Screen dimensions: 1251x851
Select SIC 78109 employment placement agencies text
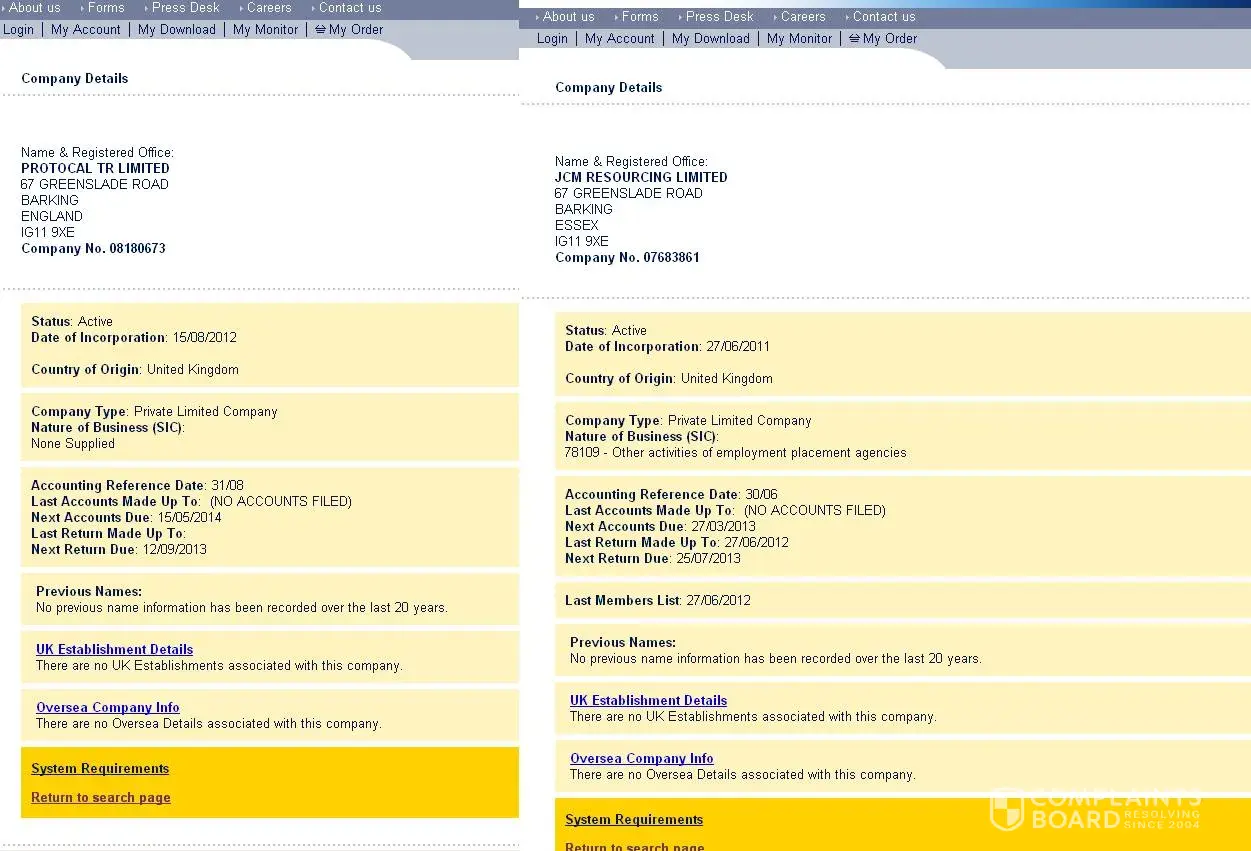(736, 453)
